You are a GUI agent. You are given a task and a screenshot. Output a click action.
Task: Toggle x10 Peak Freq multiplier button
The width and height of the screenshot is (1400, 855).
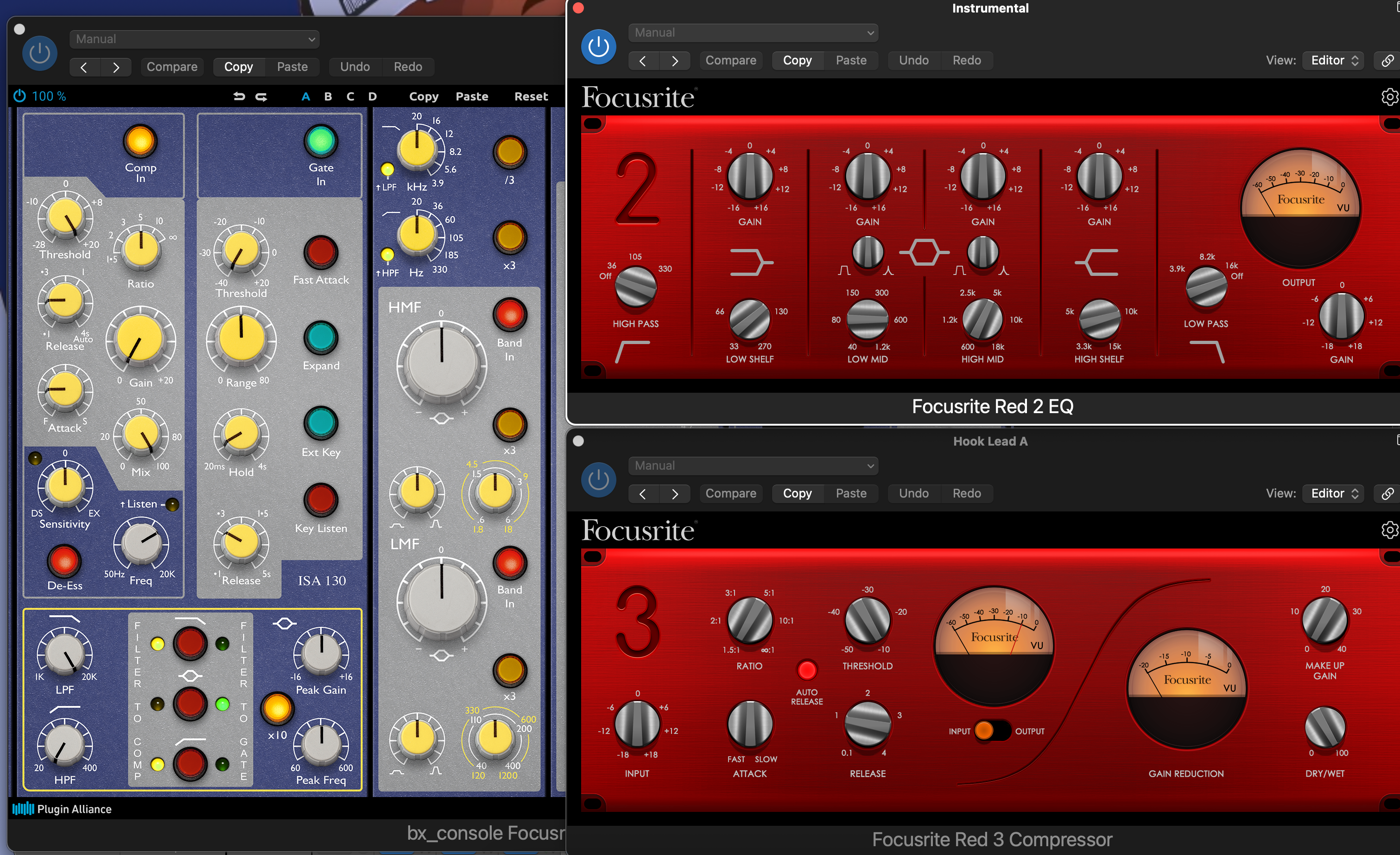click(277, 708)
